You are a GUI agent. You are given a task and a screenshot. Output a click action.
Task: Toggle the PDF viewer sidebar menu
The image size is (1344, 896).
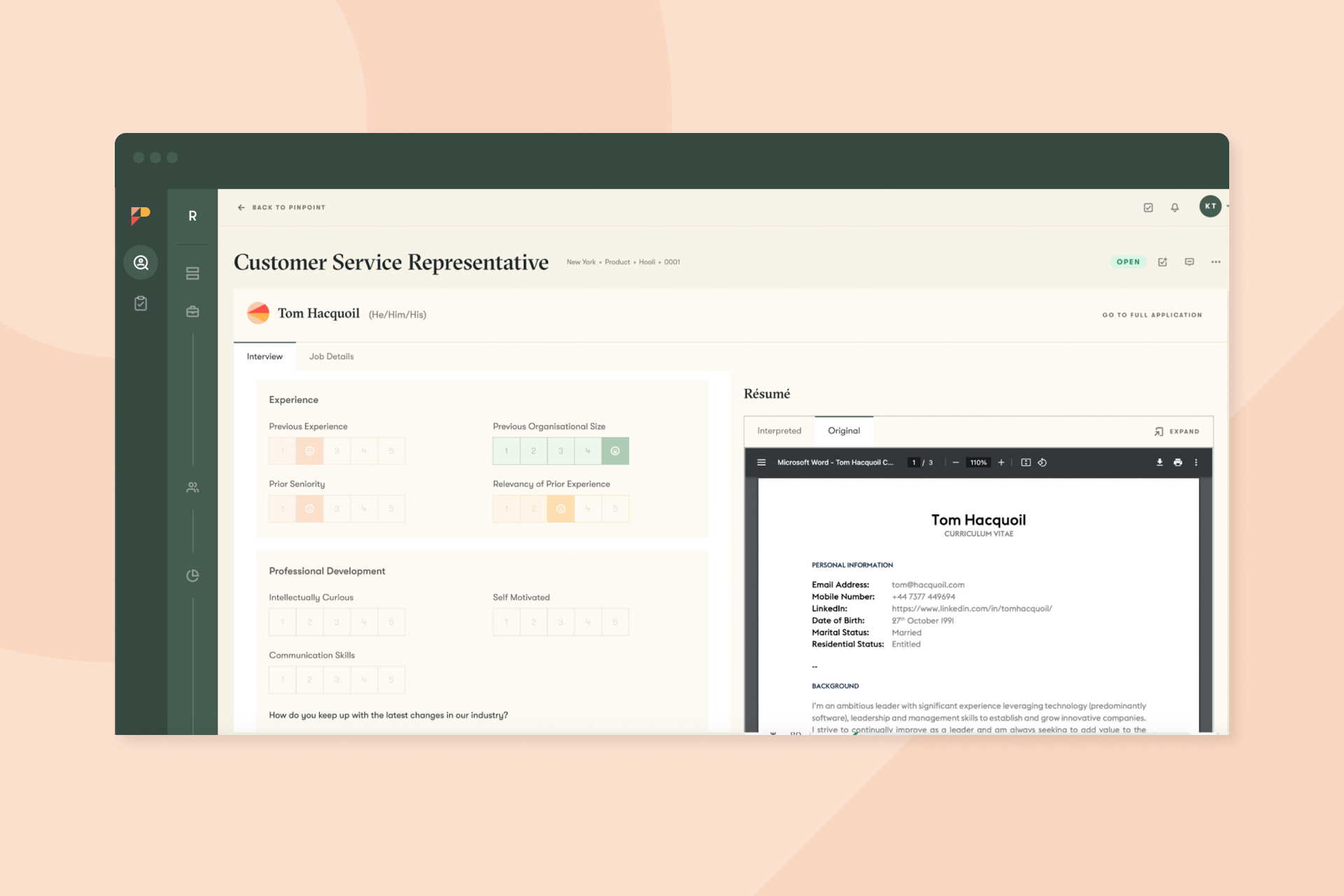762,463
